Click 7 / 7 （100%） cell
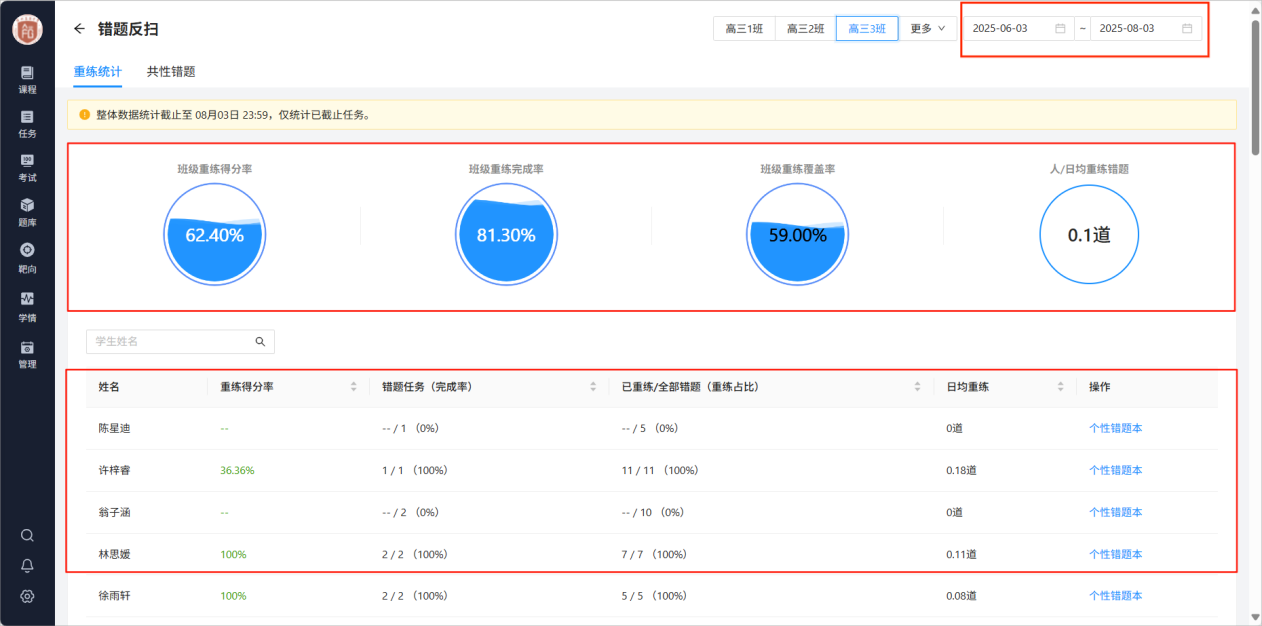Screen dimensions: 1262x626 coord(654,554)
